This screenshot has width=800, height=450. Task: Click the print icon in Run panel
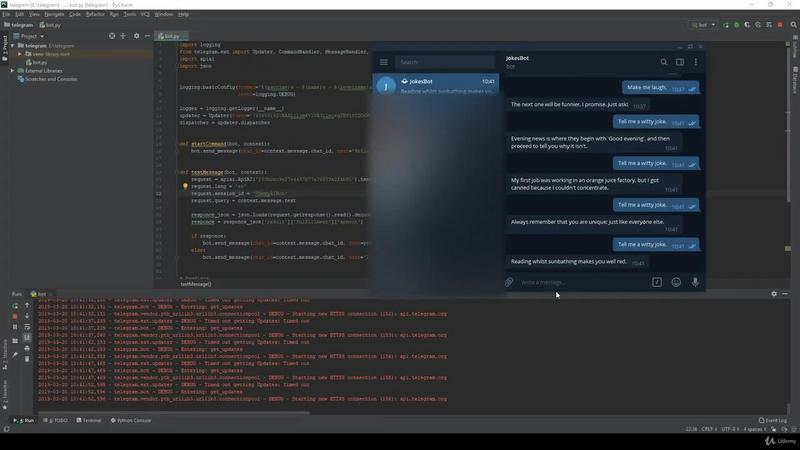[27, 348]
